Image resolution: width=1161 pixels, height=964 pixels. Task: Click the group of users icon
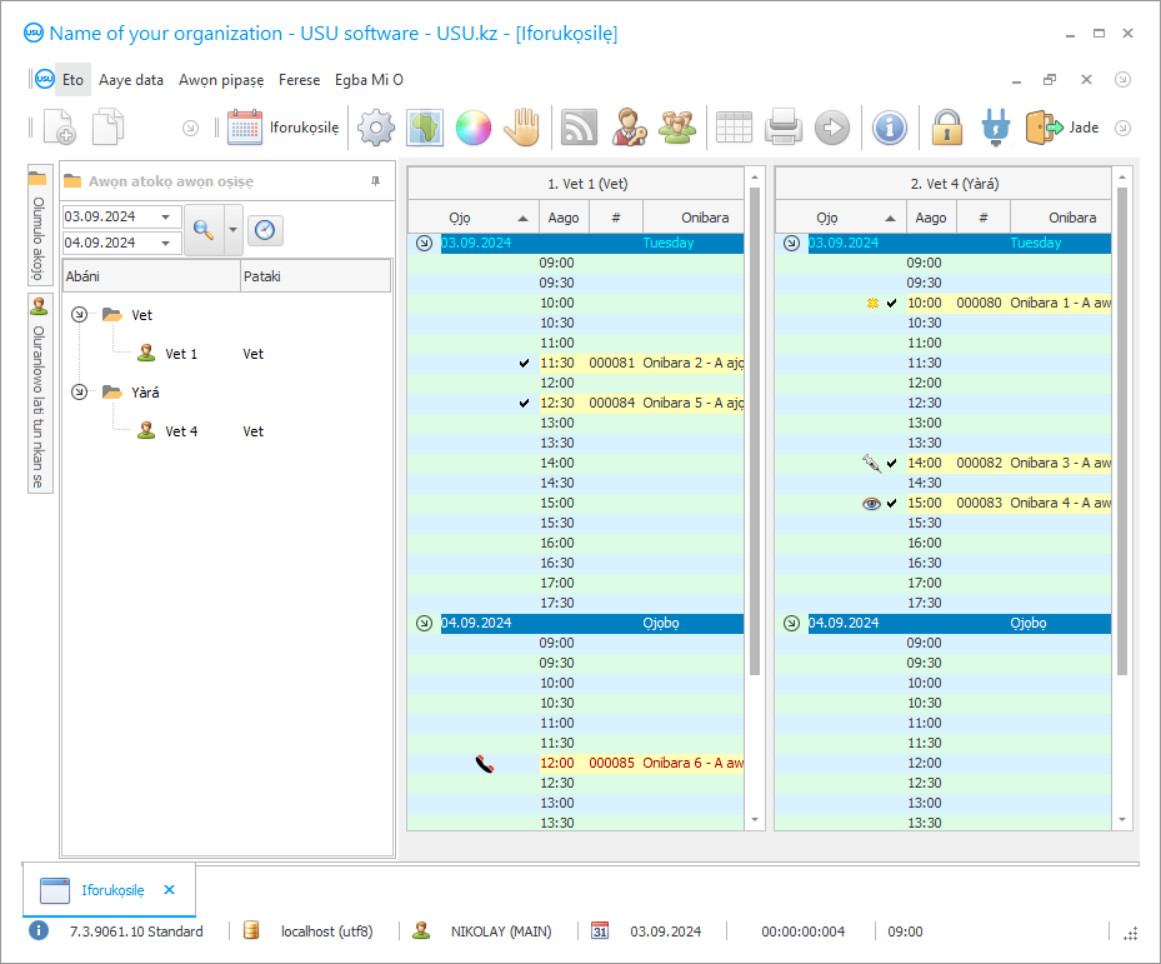click(677, 127)
